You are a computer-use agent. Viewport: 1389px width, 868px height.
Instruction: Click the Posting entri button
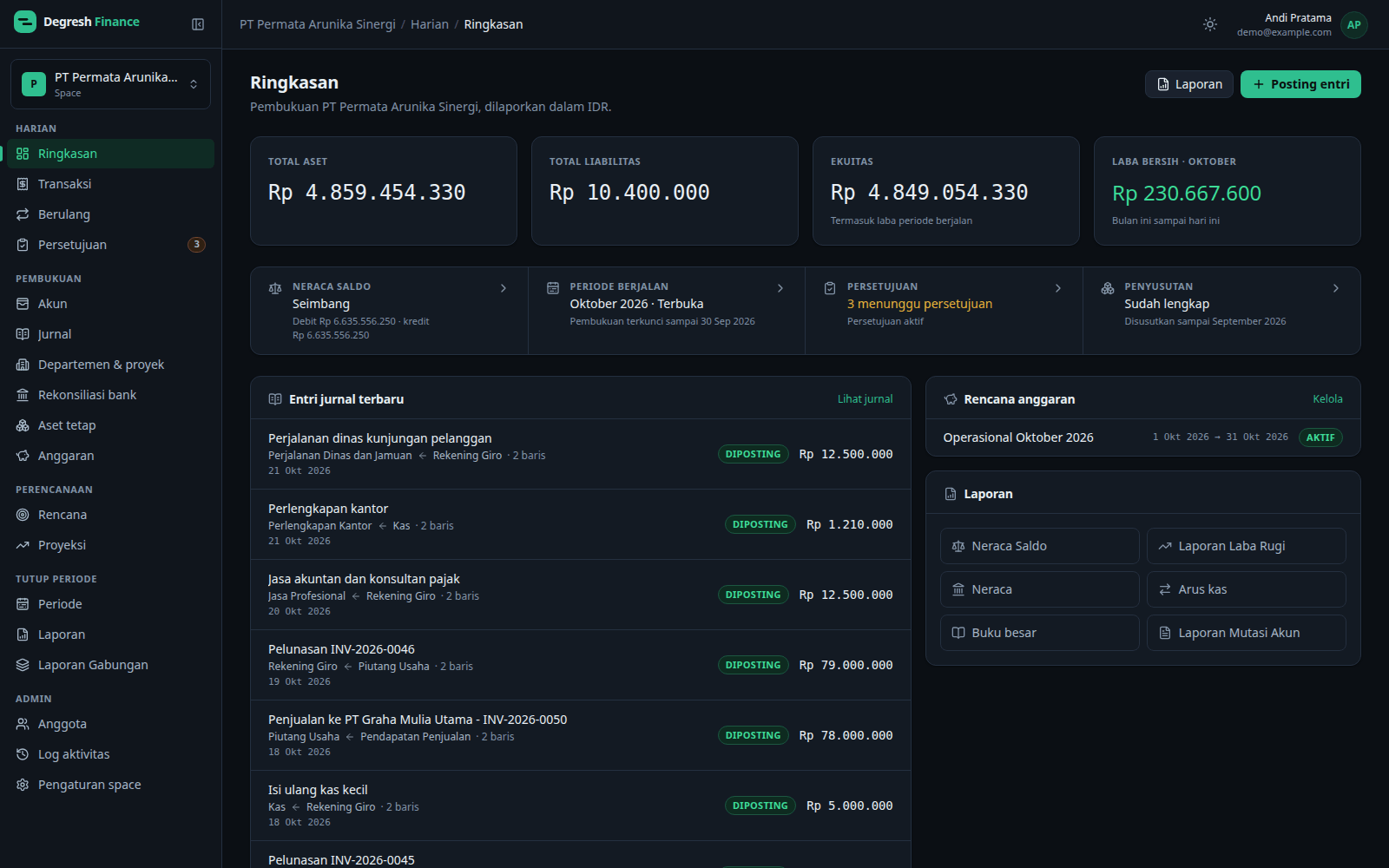(x=1300, y=84)
